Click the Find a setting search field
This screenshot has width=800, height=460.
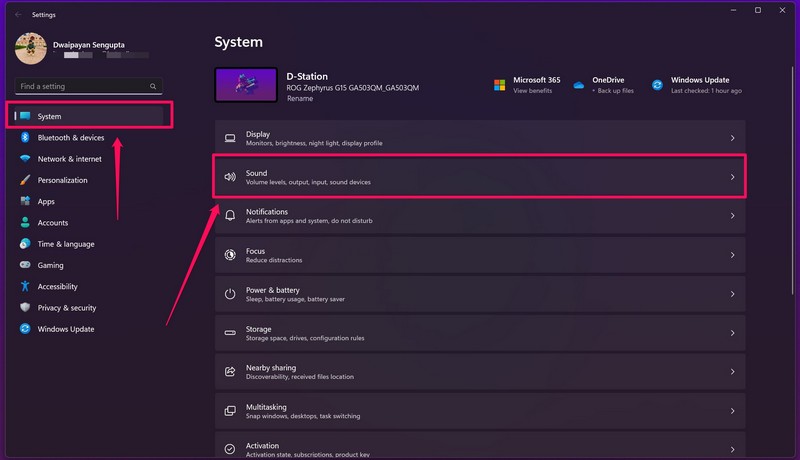80,87
